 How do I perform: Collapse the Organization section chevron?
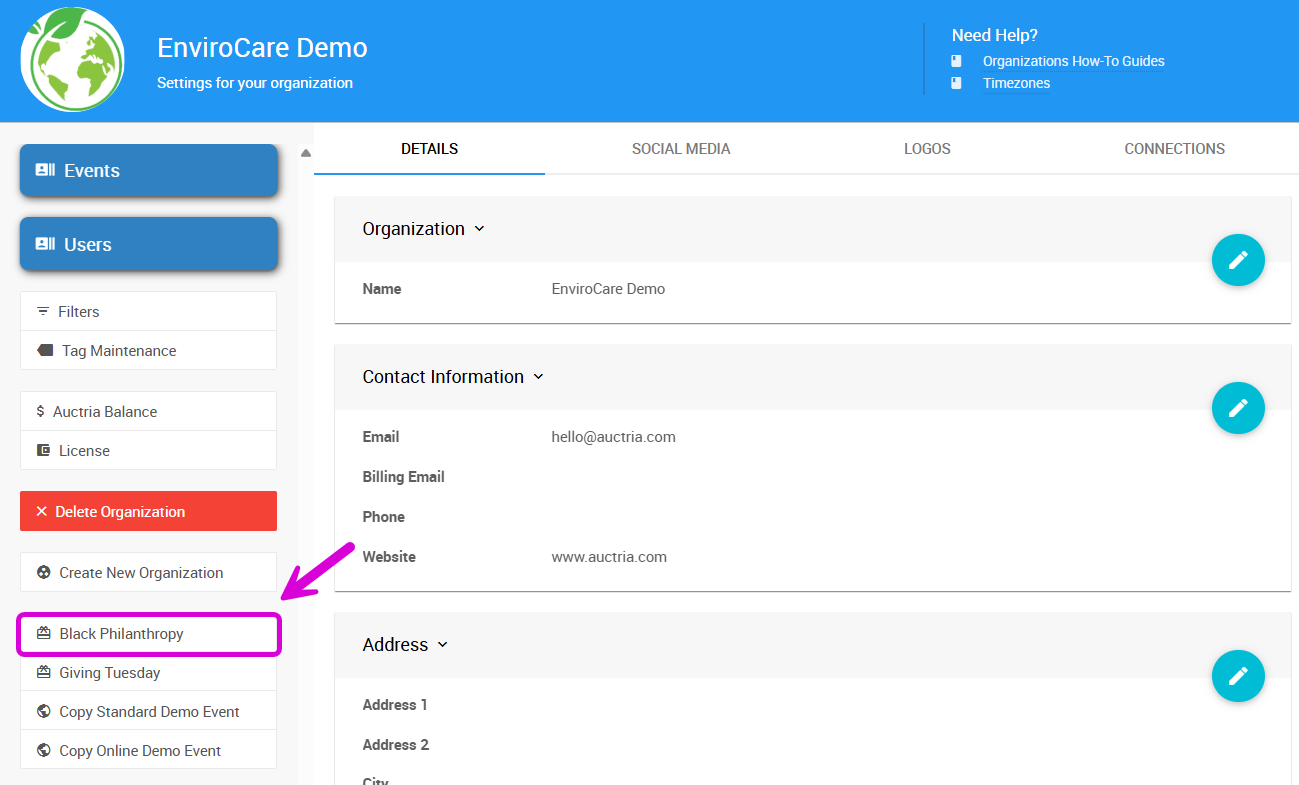pyautogui.click(x=479, y=229)
